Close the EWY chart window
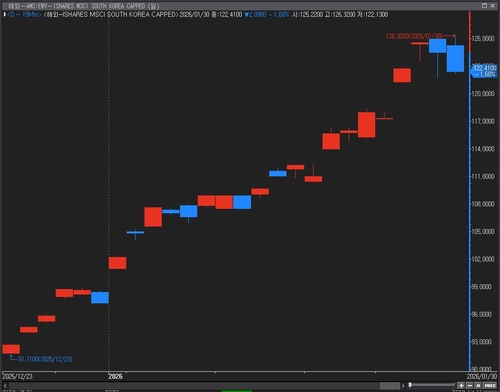 493,6
